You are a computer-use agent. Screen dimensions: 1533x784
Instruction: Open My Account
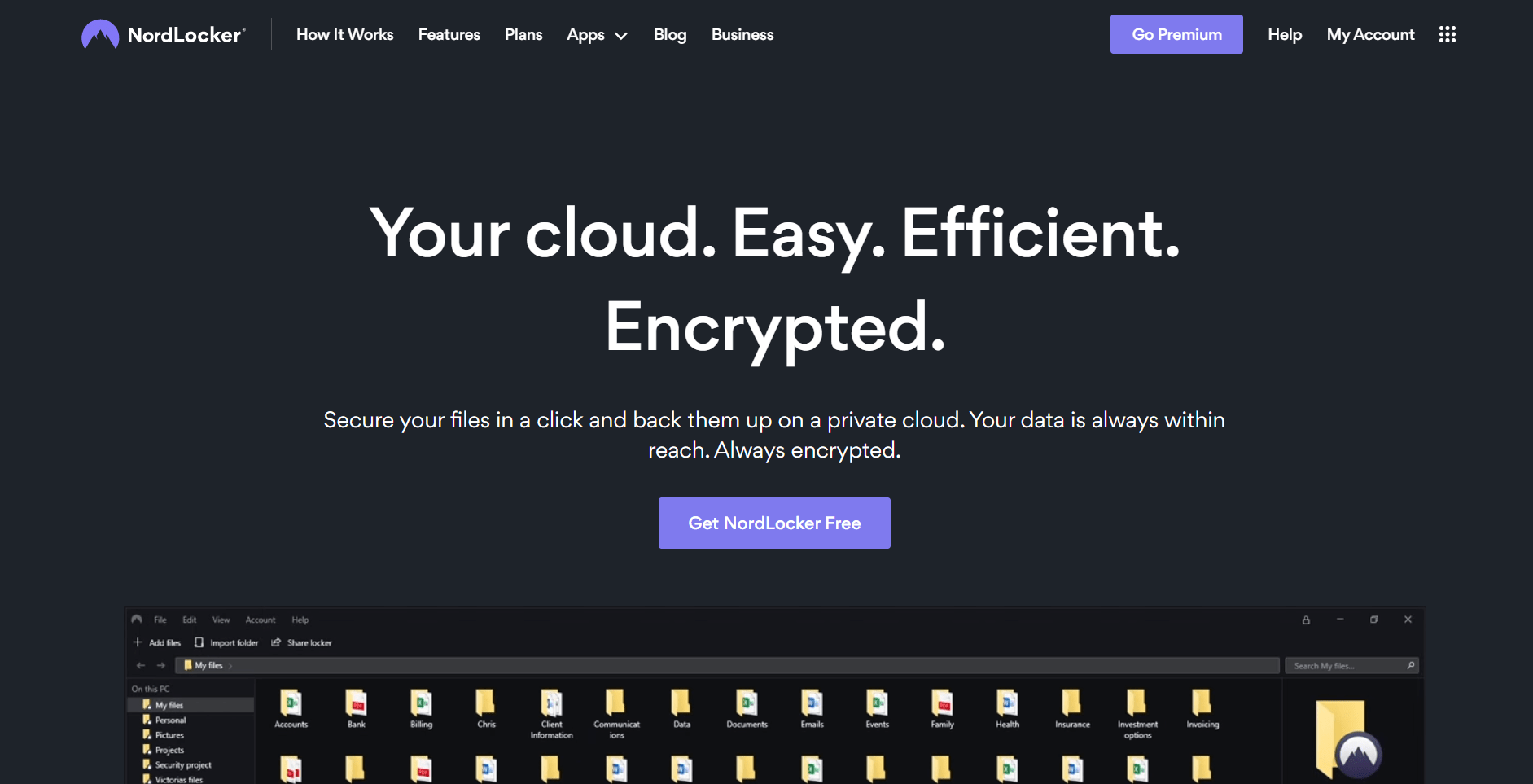tap(1370, 34)
